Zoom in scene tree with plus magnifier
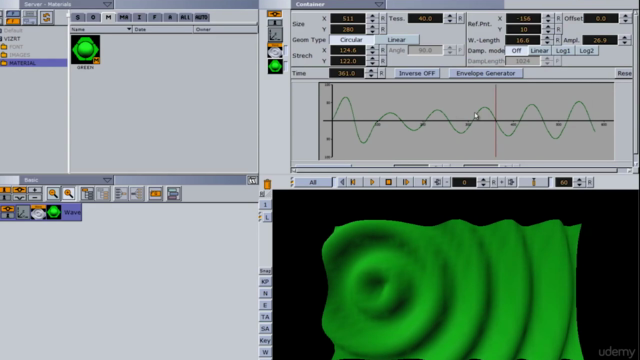Viewport: 640px width, 360px height. (x=69, y=193)
